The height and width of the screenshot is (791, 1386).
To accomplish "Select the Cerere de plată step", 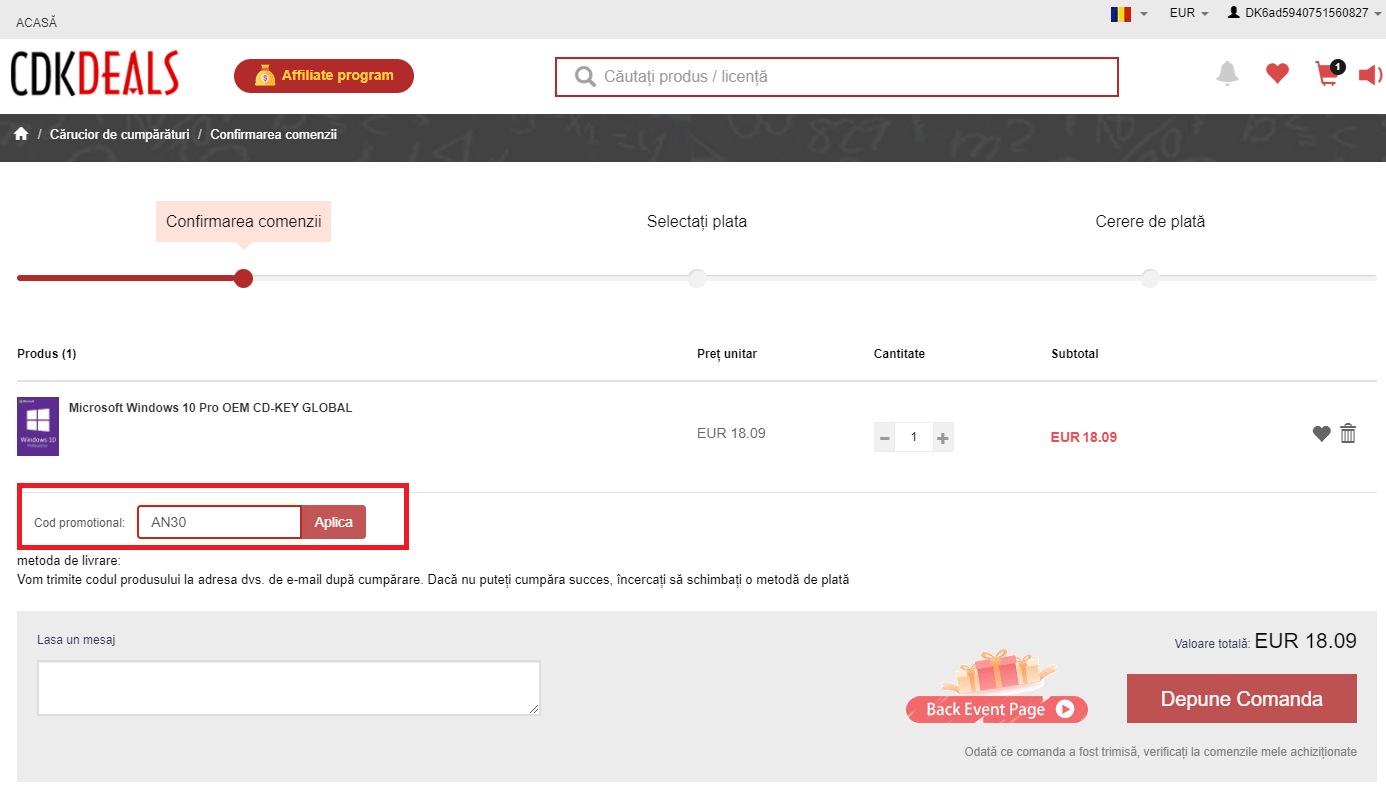I will [x=1150, y=221].
